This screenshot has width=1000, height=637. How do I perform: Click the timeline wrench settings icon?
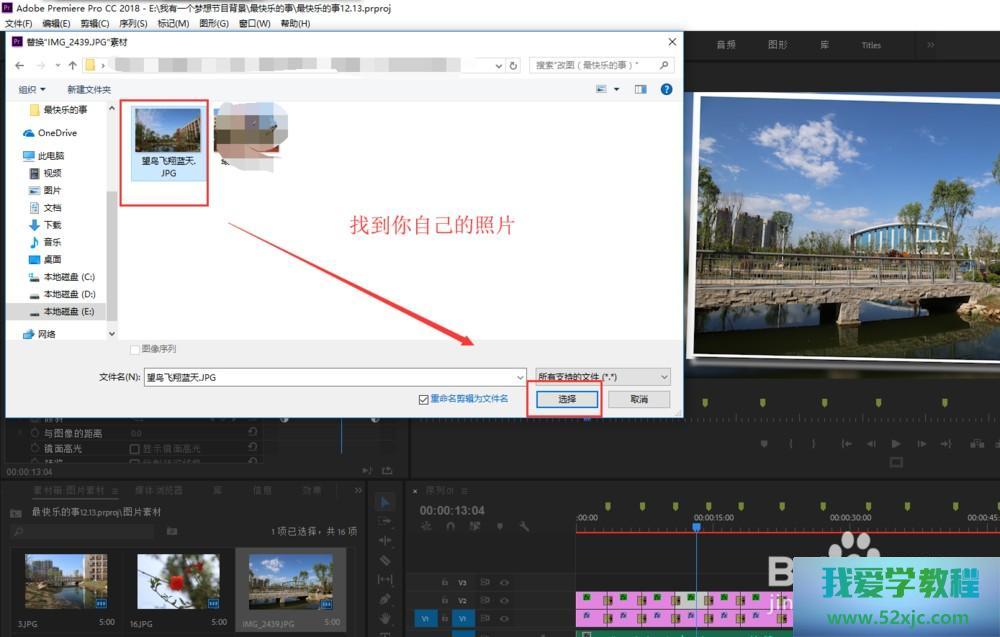pyautogui.click(x=523, y=526)
